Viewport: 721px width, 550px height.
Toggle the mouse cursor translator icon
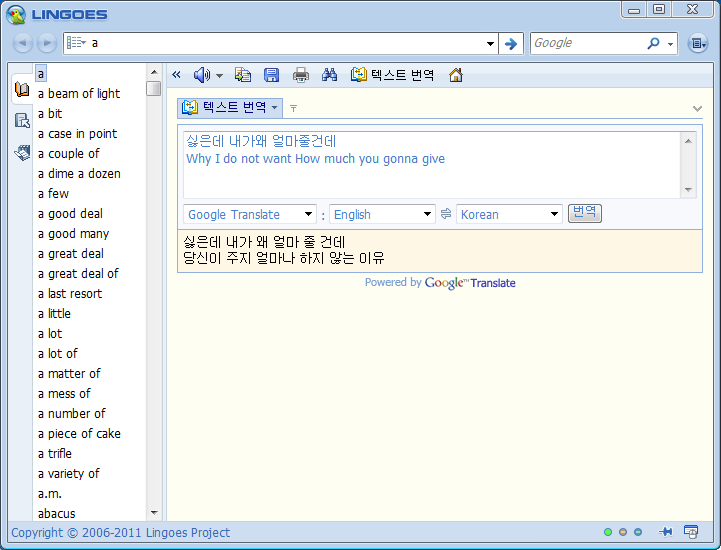click(691, 532)
